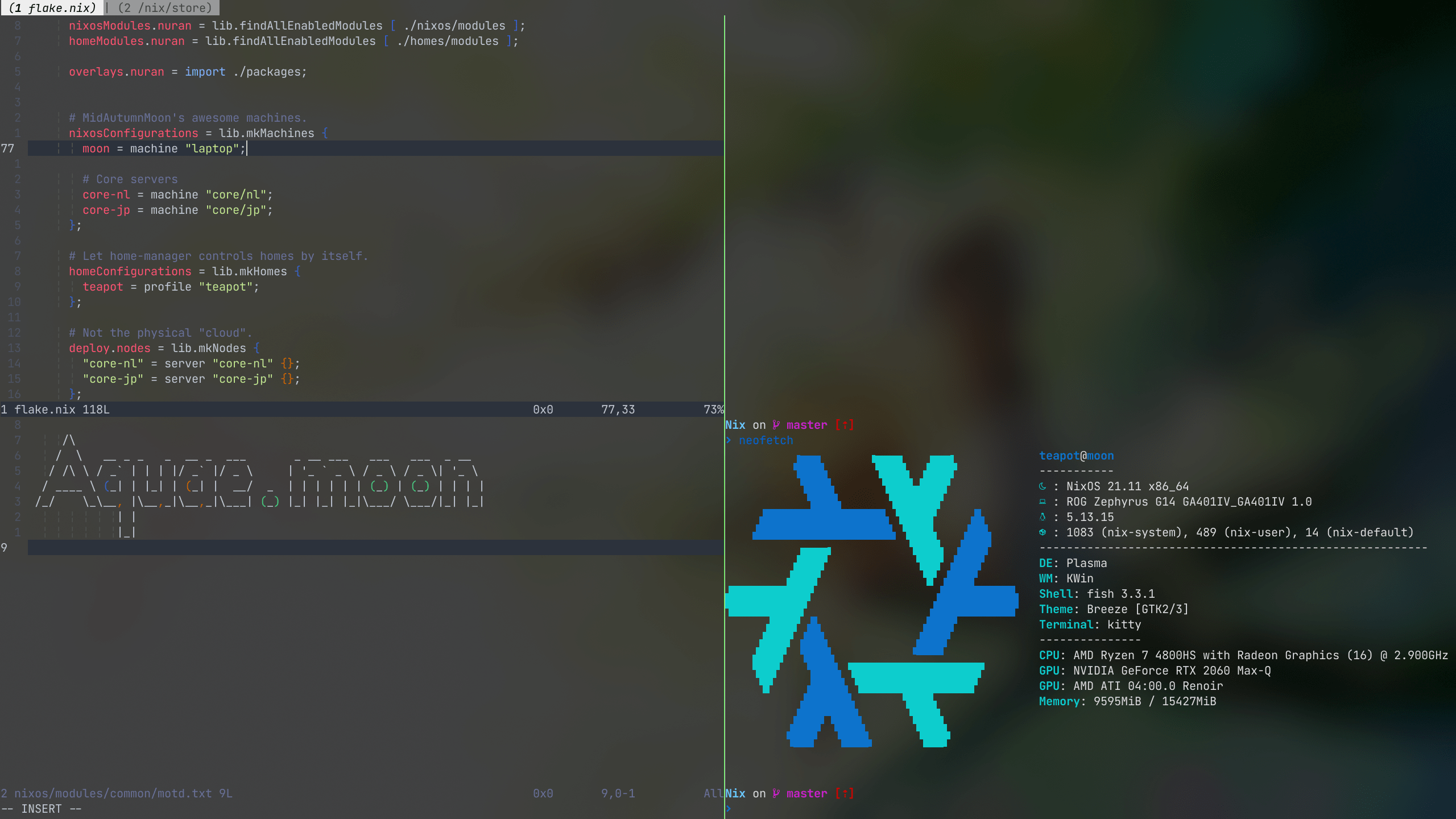Switch to the /nix/store tab
1456x819 pixels.
[164, 8]
